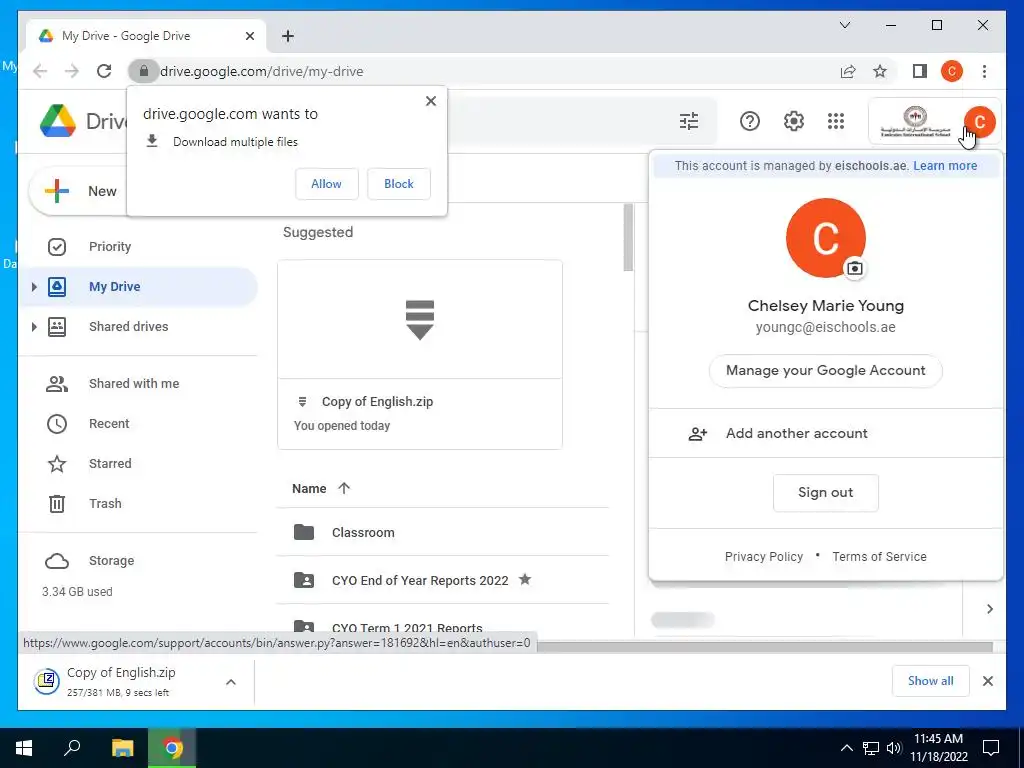The image size is (1024, 768).
Task: Click the taskbar clock showing 11:45 AM
Action: tap(938, 748)
